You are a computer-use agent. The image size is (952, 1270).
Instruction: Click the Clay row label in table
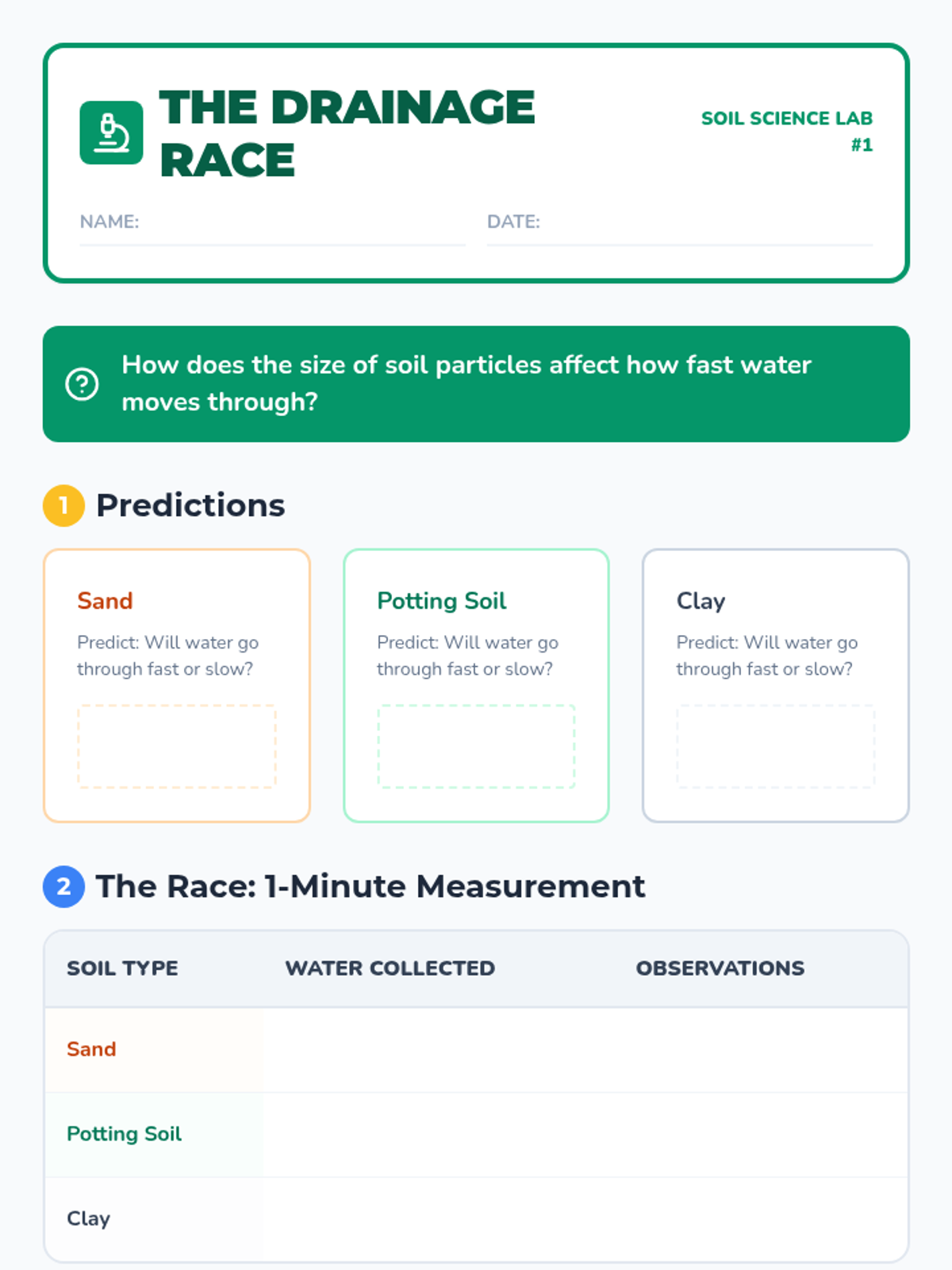(x=88, y=1218)
